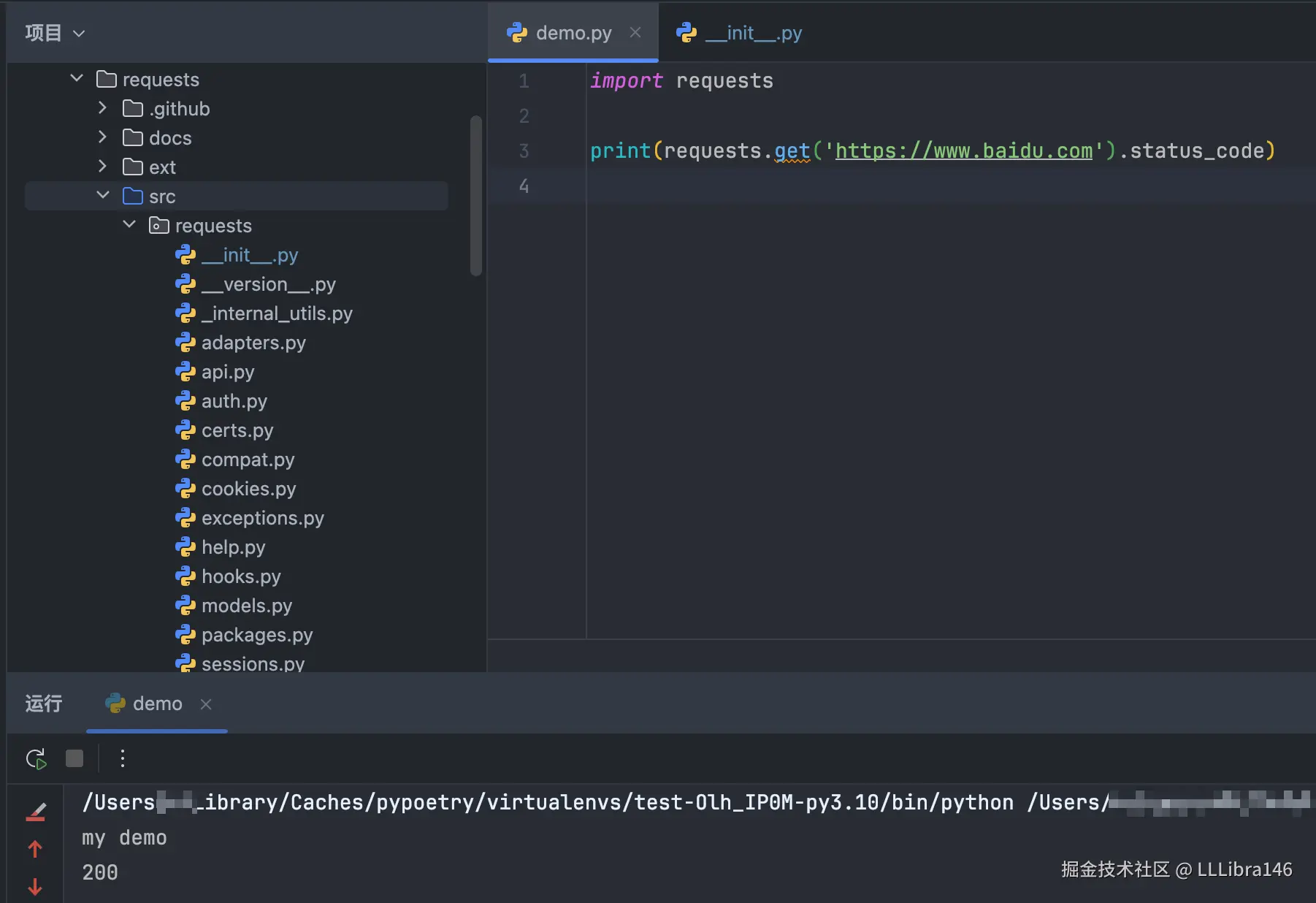Open help.py file
1316x903 pixels.
[x=234, y=547]
